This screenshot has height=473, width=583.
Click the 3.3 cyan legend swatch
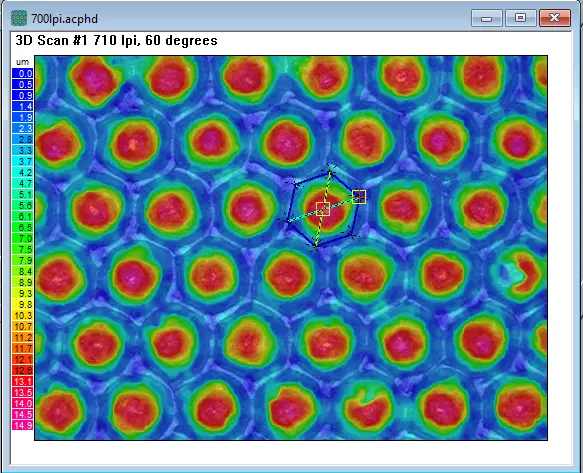click(22, 151)
